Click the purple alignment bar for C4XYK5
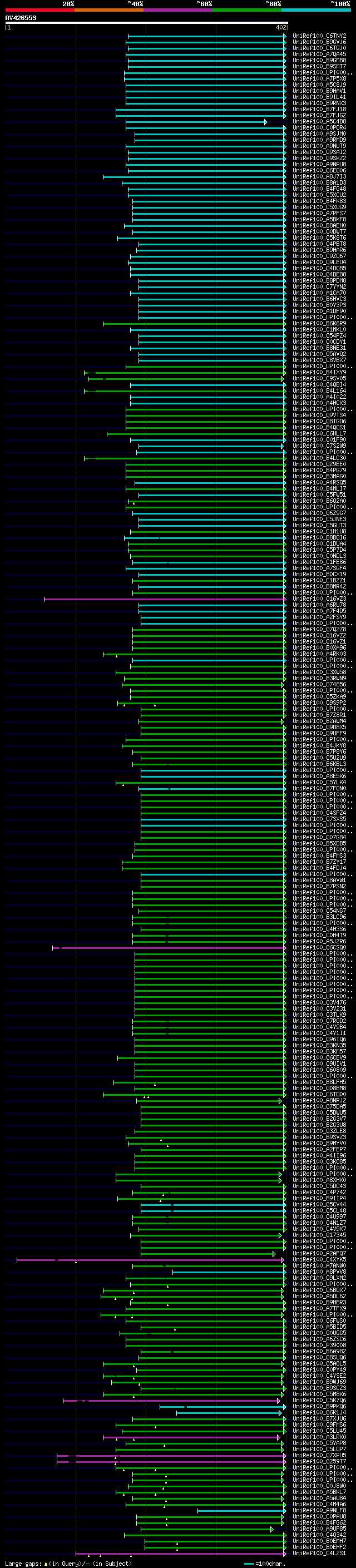The width and height of the screenshot is (356, 1568). click(150, 1259)
